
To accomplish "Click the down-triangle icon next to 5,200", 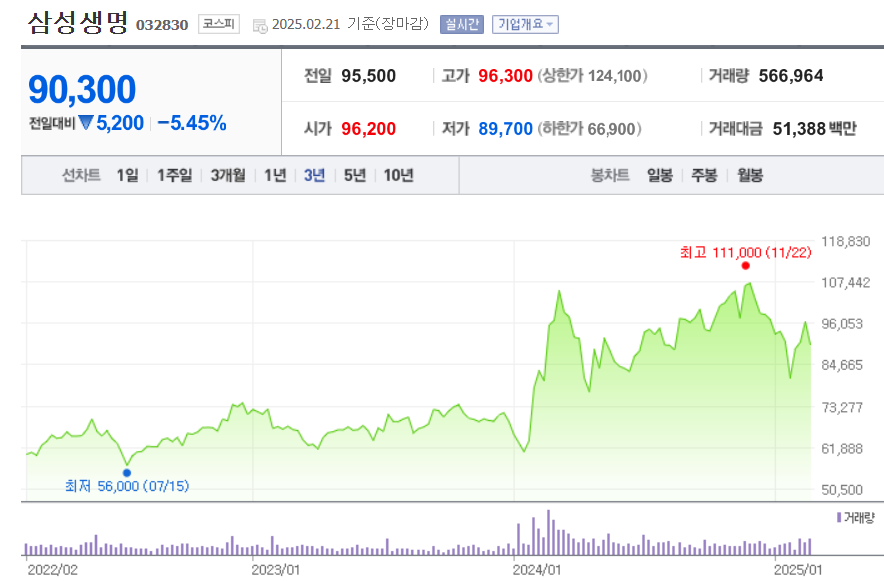I will point(86,122).
